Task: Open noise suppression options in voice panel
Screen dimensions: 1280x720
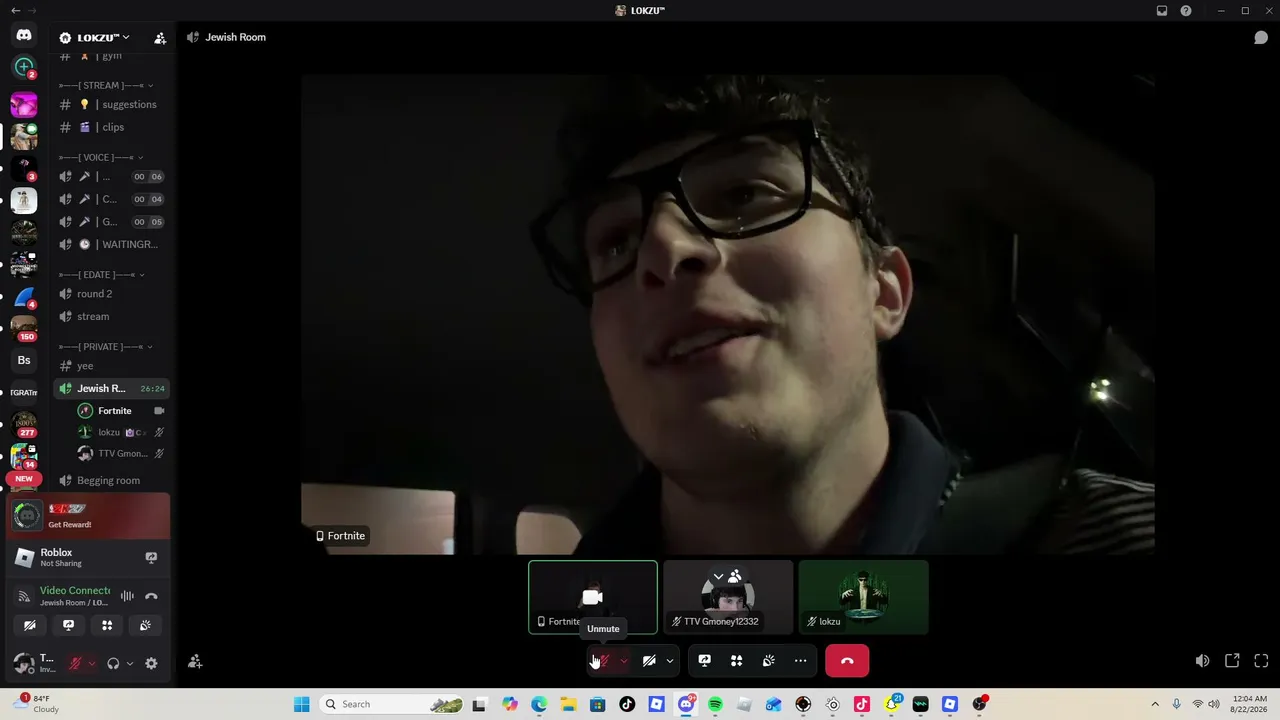Action: click(127, 596)
